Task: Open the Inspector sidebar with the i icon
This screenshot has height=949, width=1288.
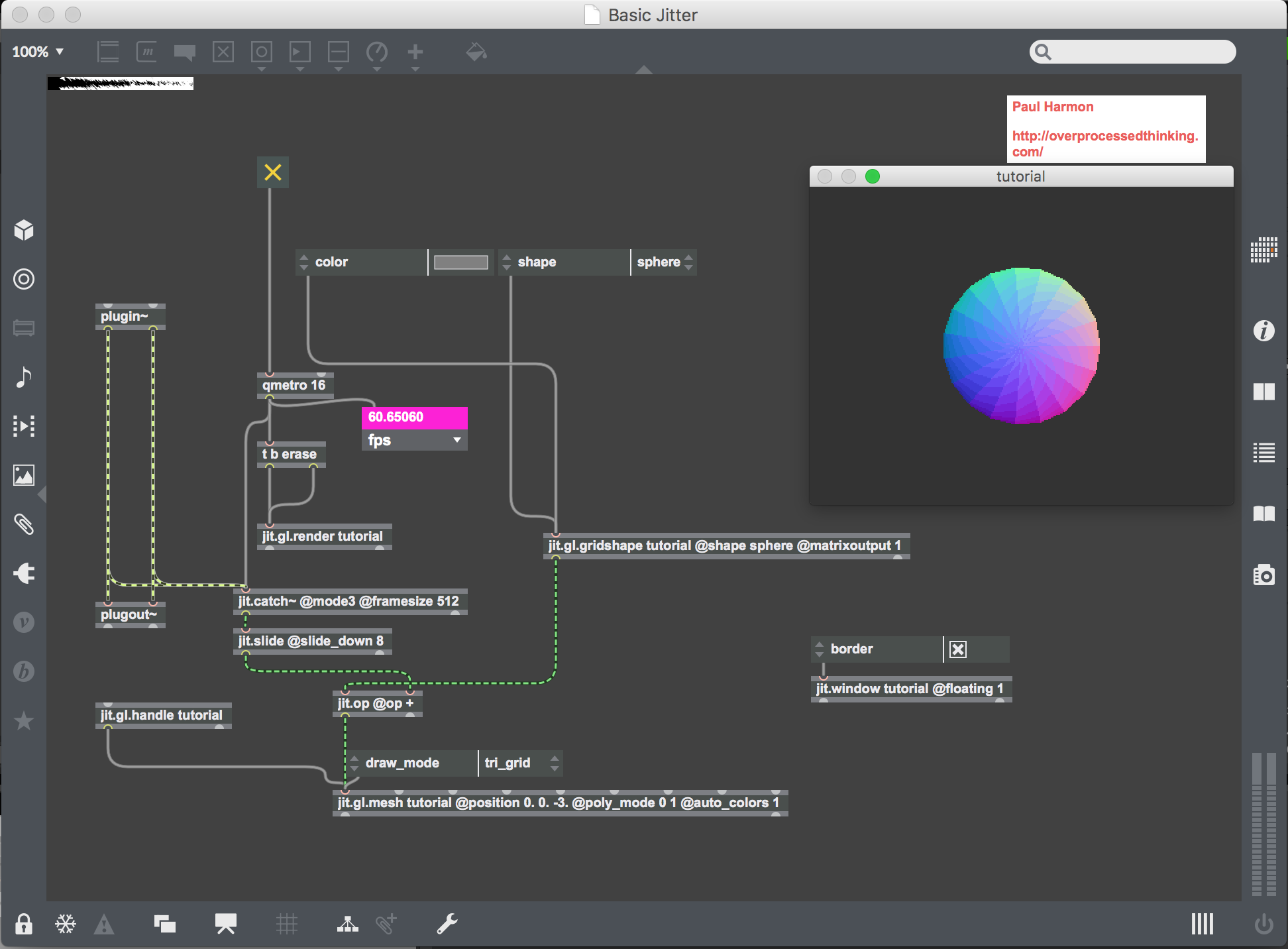Action: pos(1263,332)
